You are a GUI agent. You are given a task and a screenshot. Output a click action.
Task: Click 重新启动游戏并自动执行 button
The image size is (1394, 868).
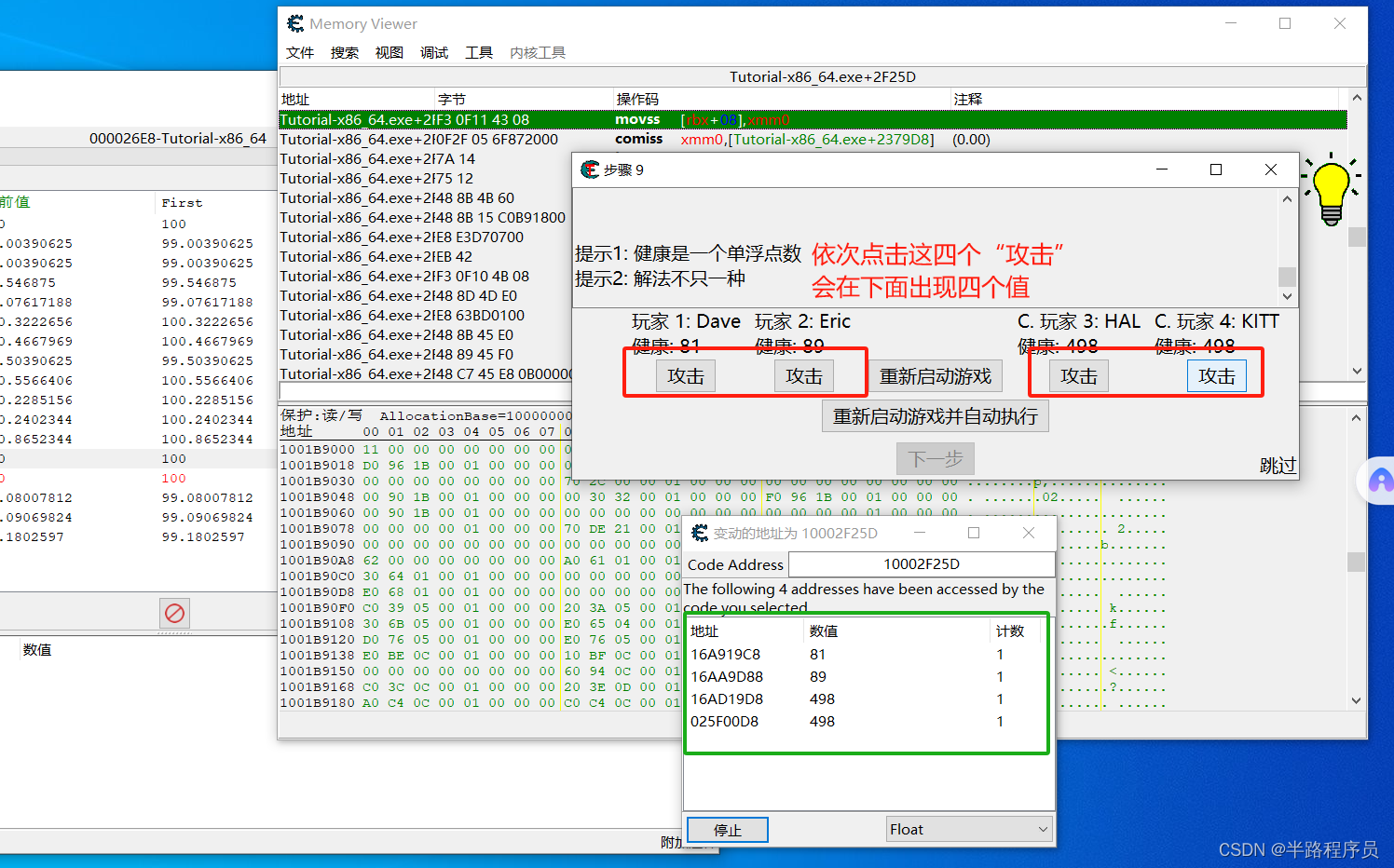936,416
